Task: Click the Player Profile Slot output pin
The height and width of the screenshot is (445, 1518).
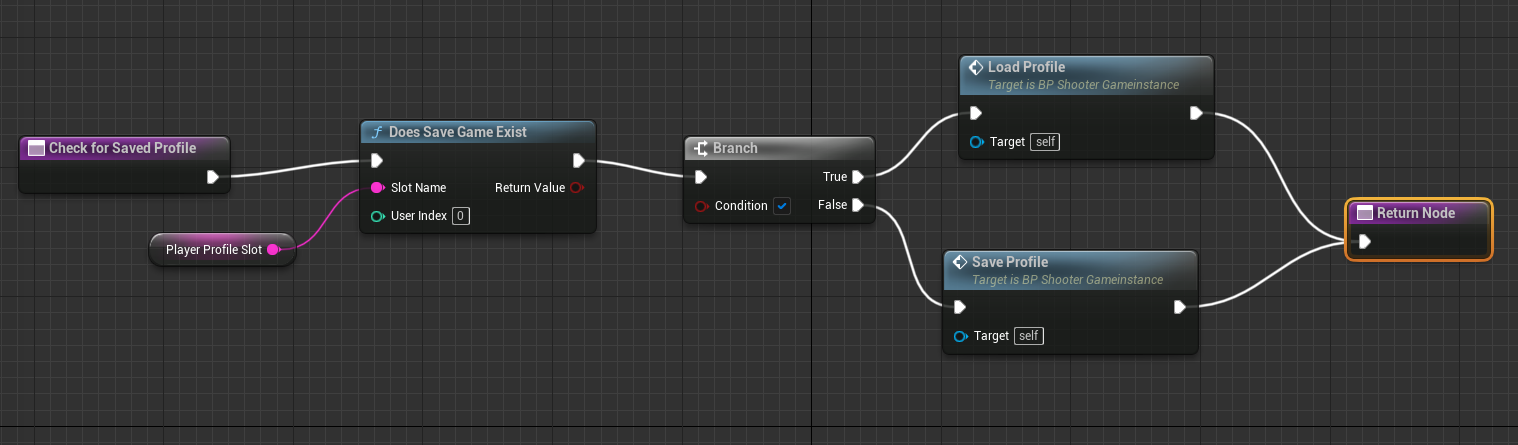Action: [x=274, y=249]
